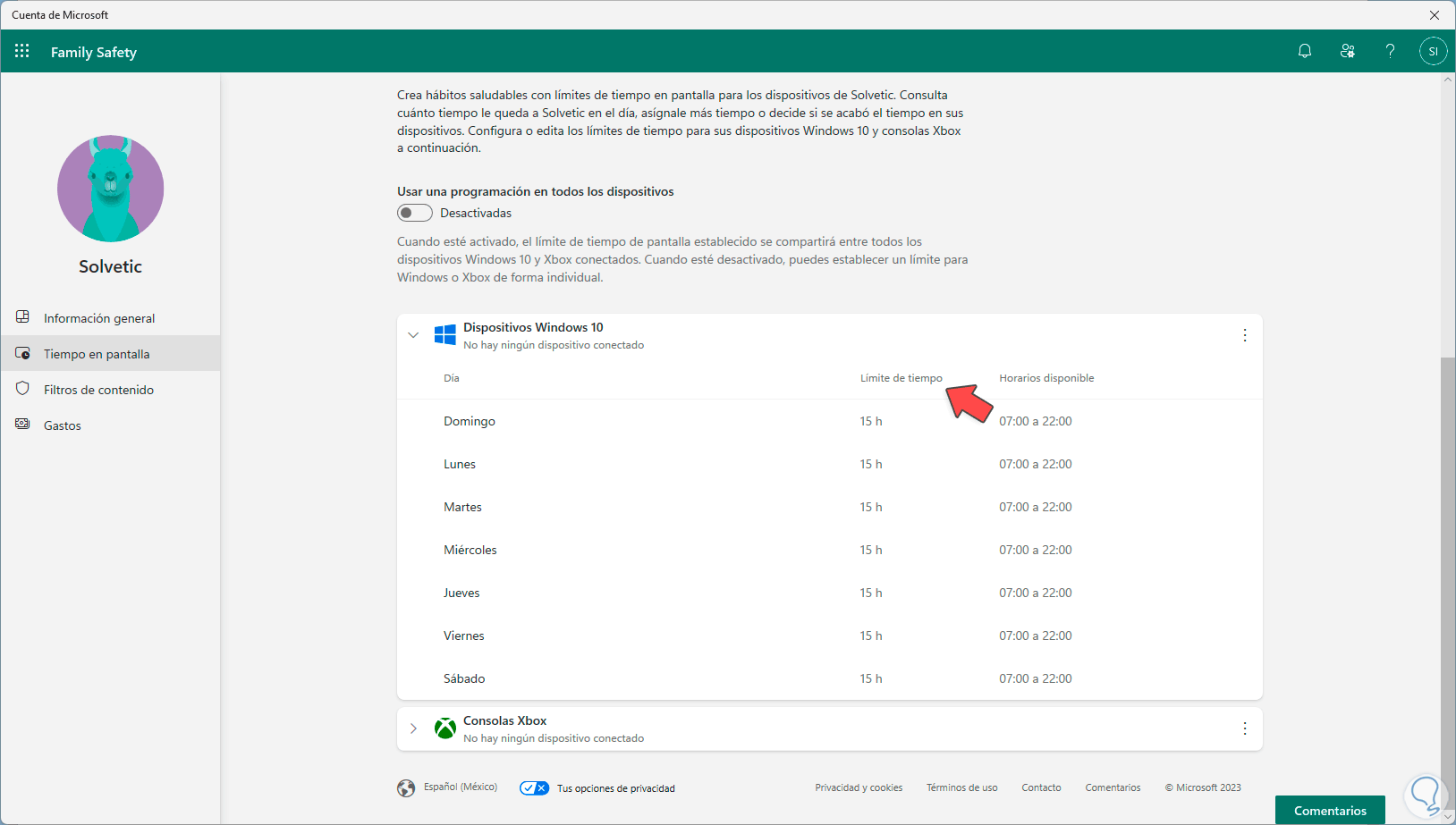This screenshot has width=1456, height=825.
Task: Open Filtros de contenido
Action: point(110,389)
